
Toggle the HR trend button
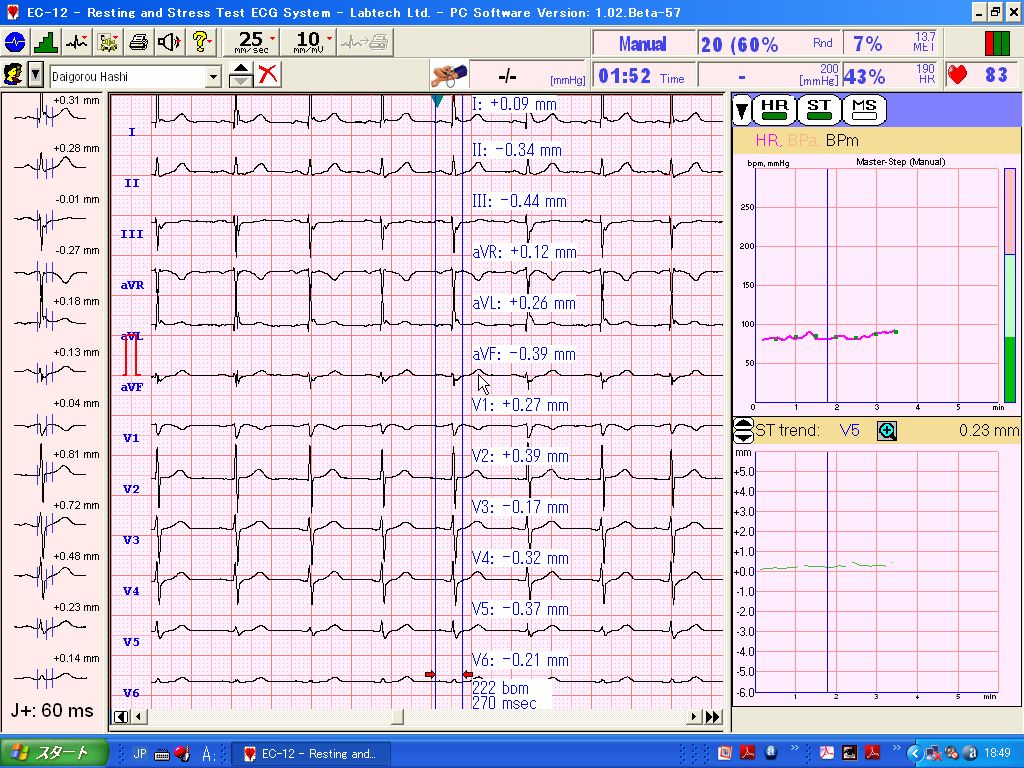[x=775, y=110]
